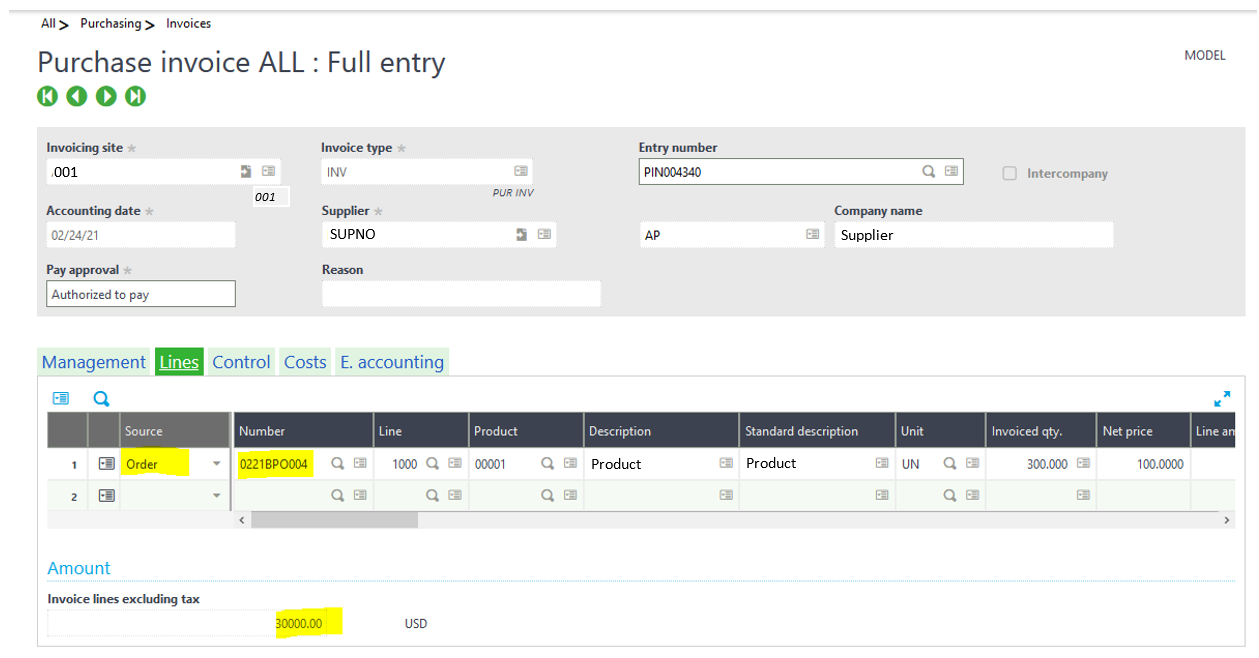Jump to the last record icon
Screen dimensions: 1259x658
pos(136,96)
